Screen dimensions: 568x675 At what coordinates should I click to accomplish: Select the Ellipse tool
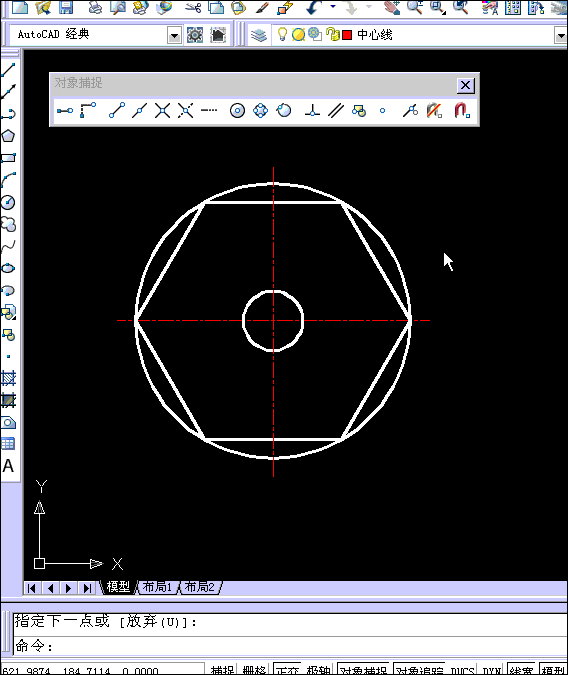[8, 268]
